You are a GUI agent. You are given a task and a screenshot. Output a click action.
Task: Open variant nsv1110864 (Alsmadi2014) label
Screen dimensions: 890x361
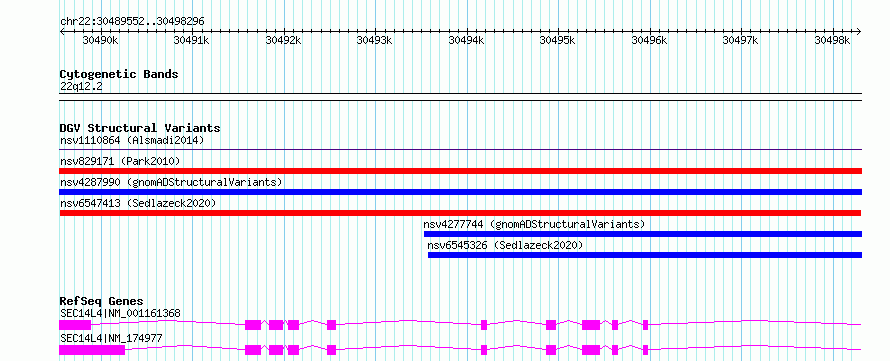[x=132, y=140]
